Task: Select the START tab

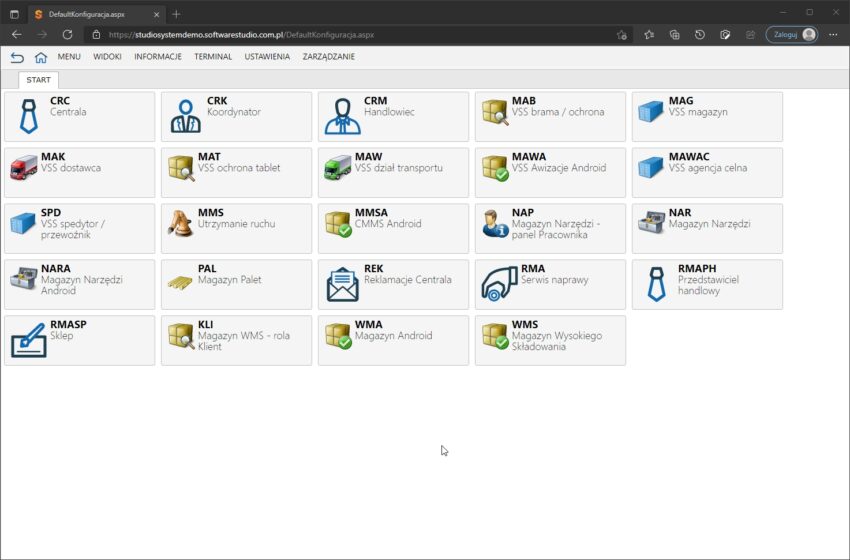Action: (x=39, y=80)
